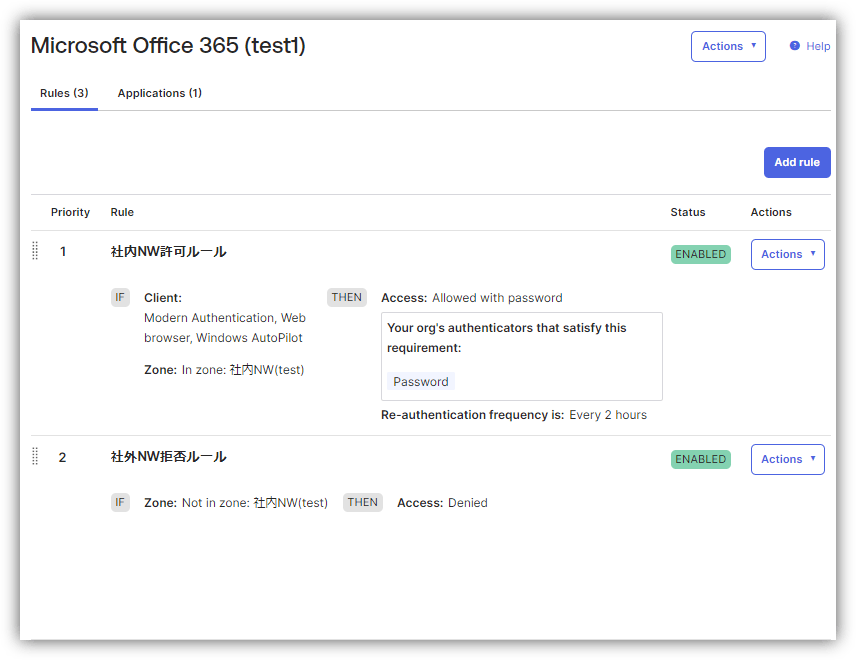Click the Status column header
Viewport: 856px width, 660px height.
[688, 212]
